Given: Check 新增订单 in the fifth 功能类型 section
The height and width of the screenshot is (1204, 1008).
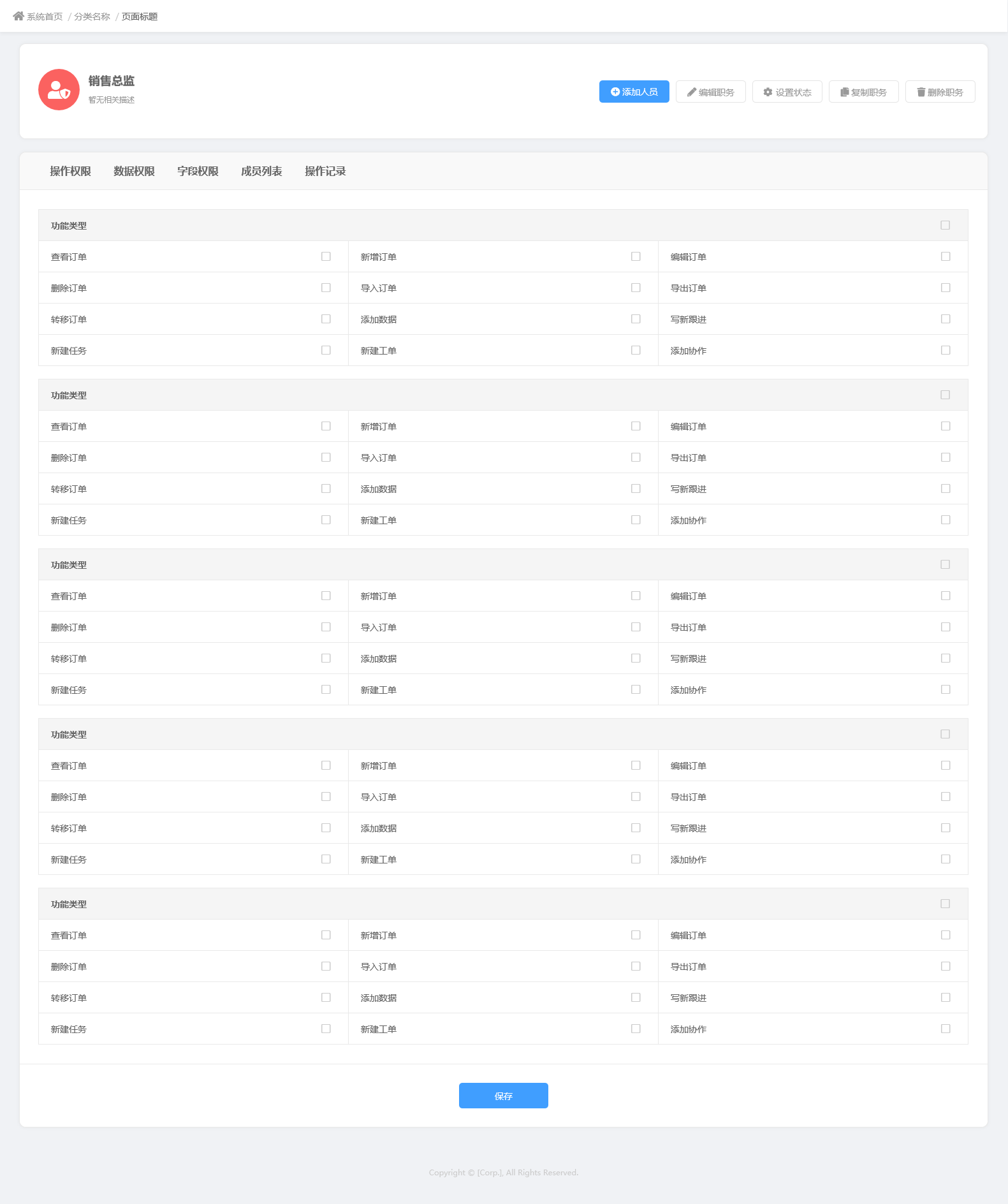Looking at the screenshot, I should coord(636,935).
